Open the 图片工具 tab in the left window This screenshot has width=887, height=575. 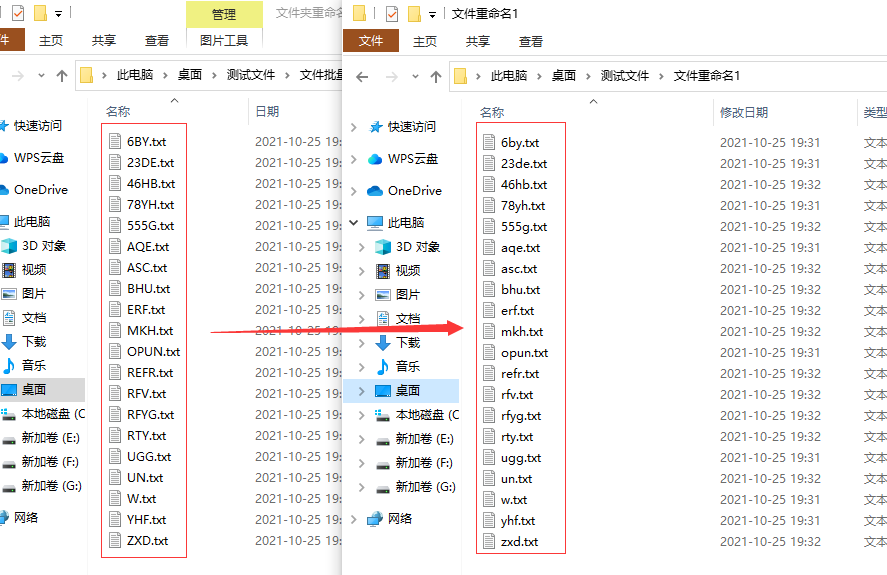click(224, 40)
